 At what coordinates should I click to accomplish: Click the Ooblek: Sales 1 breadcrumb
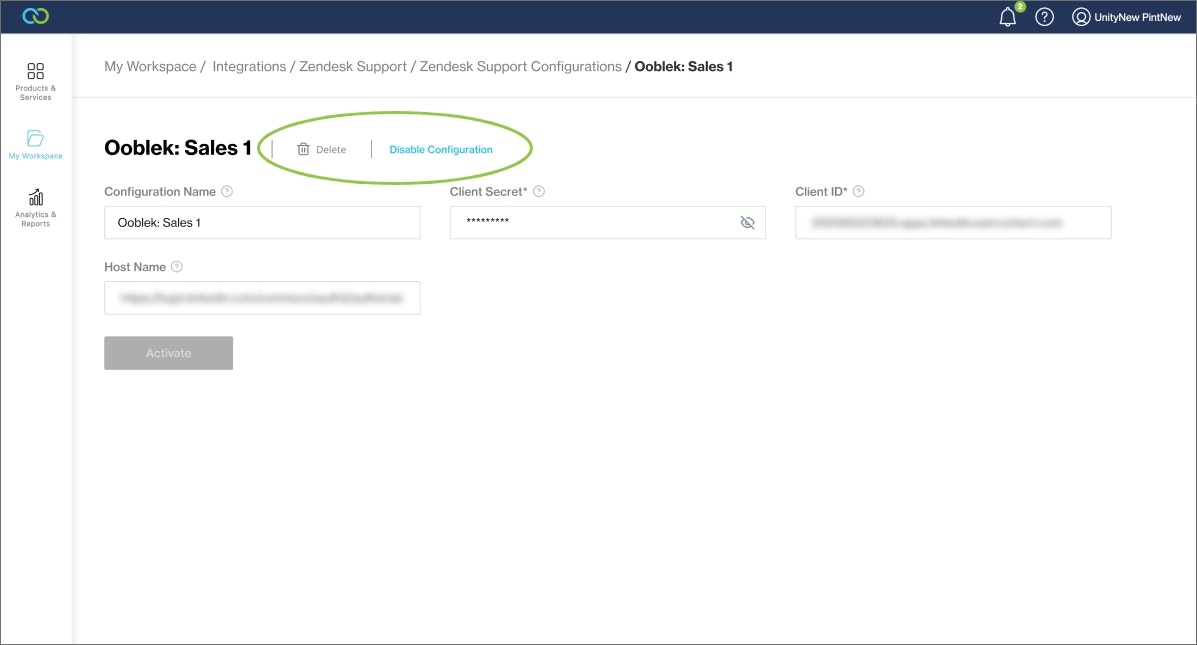pyautogui.click(x=683, y=66)
